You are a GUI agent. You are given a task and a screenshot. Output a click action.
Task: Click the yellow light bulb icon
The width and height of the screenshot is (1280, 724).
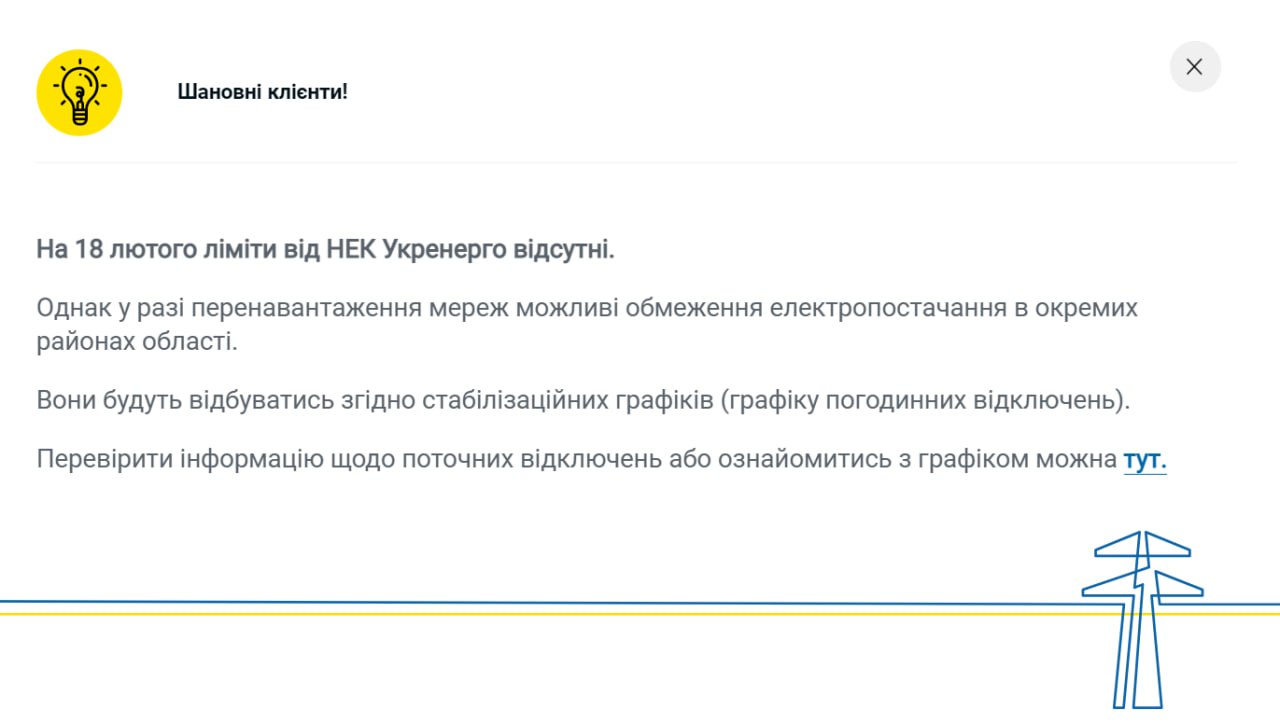pyautogui.click(x=79, y=92)
